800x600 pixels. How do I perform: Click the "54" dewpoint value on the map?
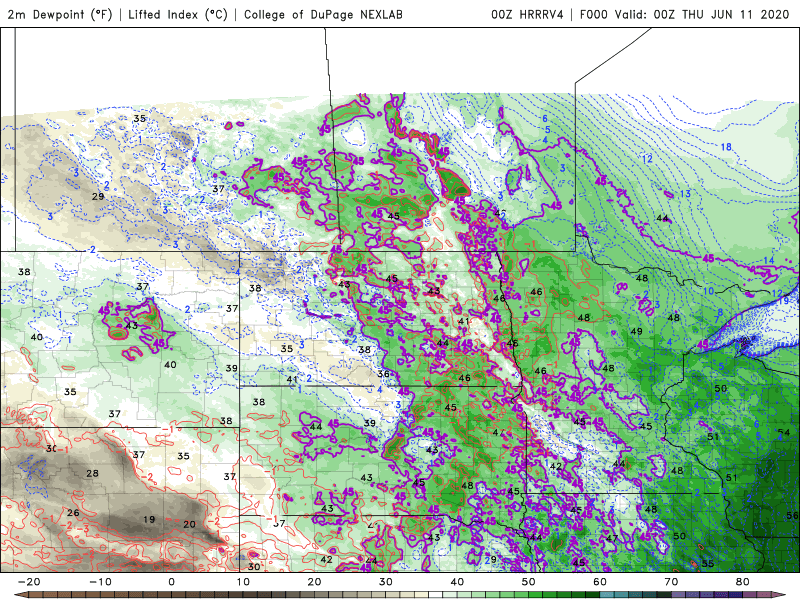[784, 433]
